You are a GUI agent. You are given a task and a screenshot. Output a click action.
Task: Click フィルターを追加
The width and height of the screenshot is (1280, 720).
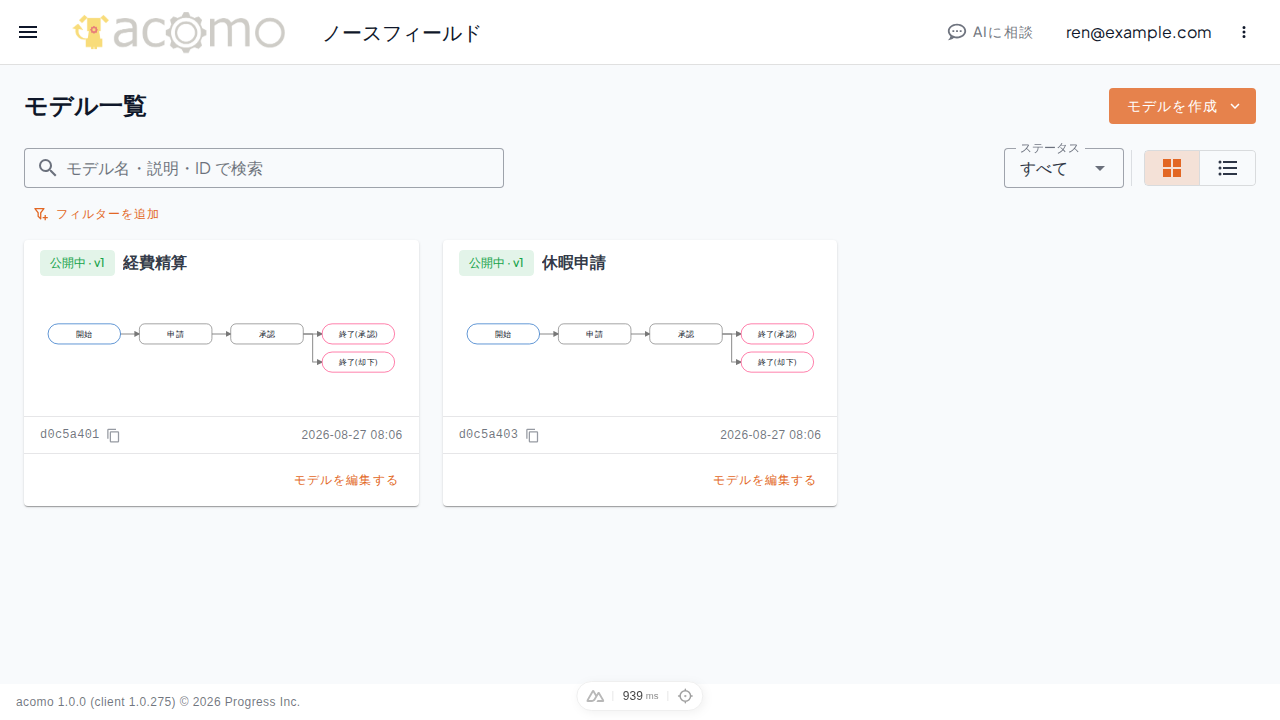pyautogui.click(x=96, y=214)
